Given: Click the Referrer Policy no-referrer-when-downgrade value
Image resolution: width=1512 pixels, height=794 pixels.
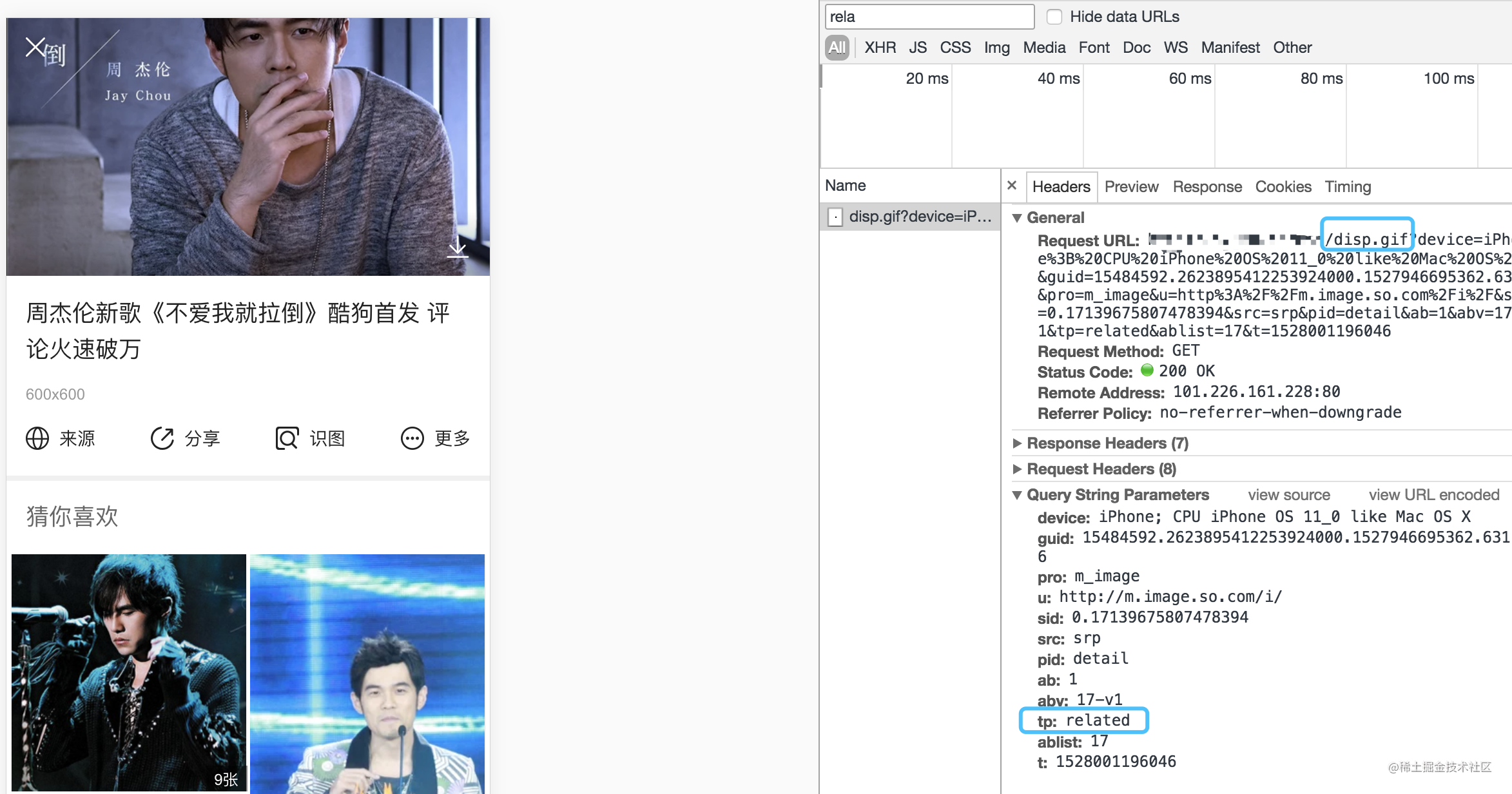Looking at the screenshot, I should (1281, 412).
